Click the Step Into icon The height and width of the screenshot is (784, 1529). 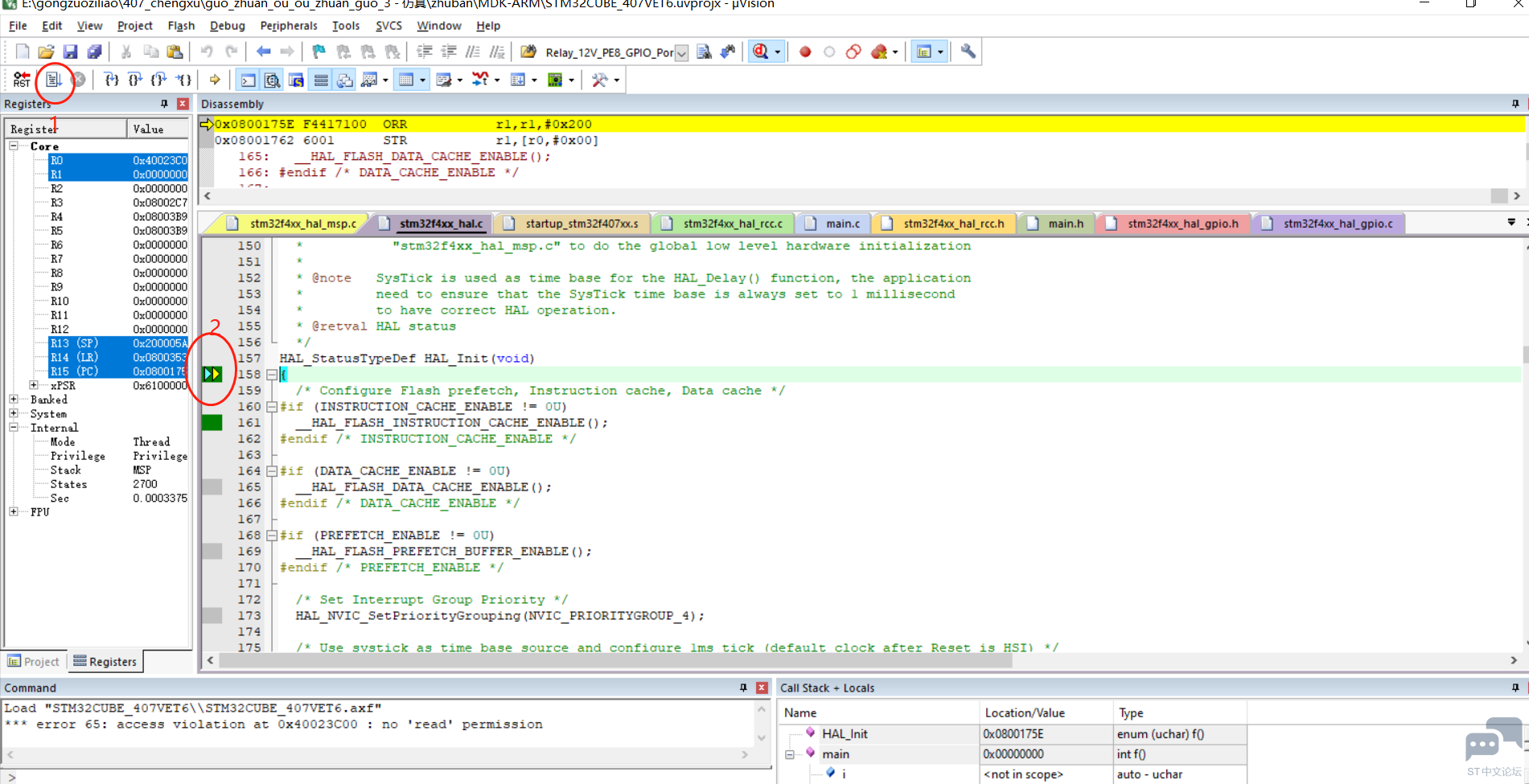pyautogui.click(x=112, y=80)
